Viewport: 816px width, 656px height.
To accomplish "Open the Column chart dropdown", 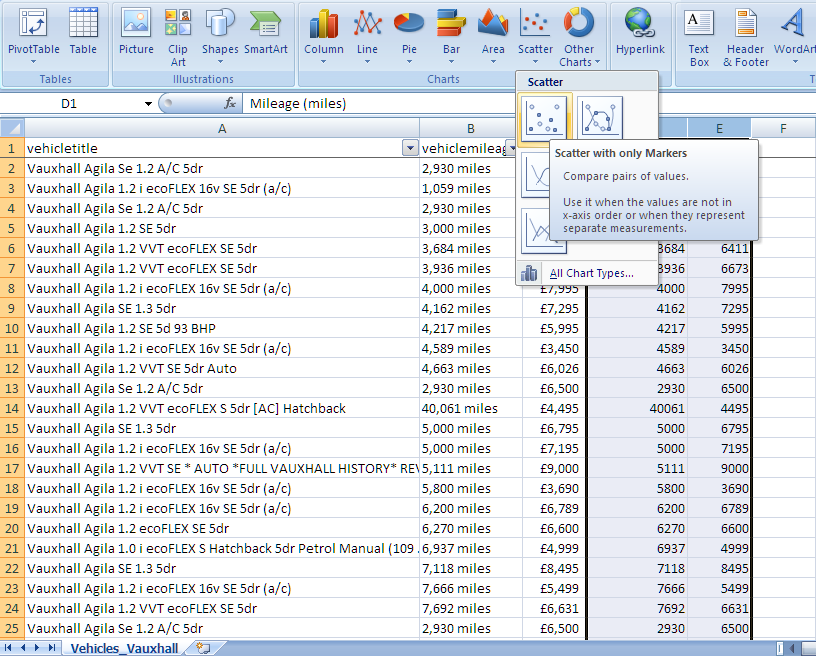I will click(x=324, y=34).
